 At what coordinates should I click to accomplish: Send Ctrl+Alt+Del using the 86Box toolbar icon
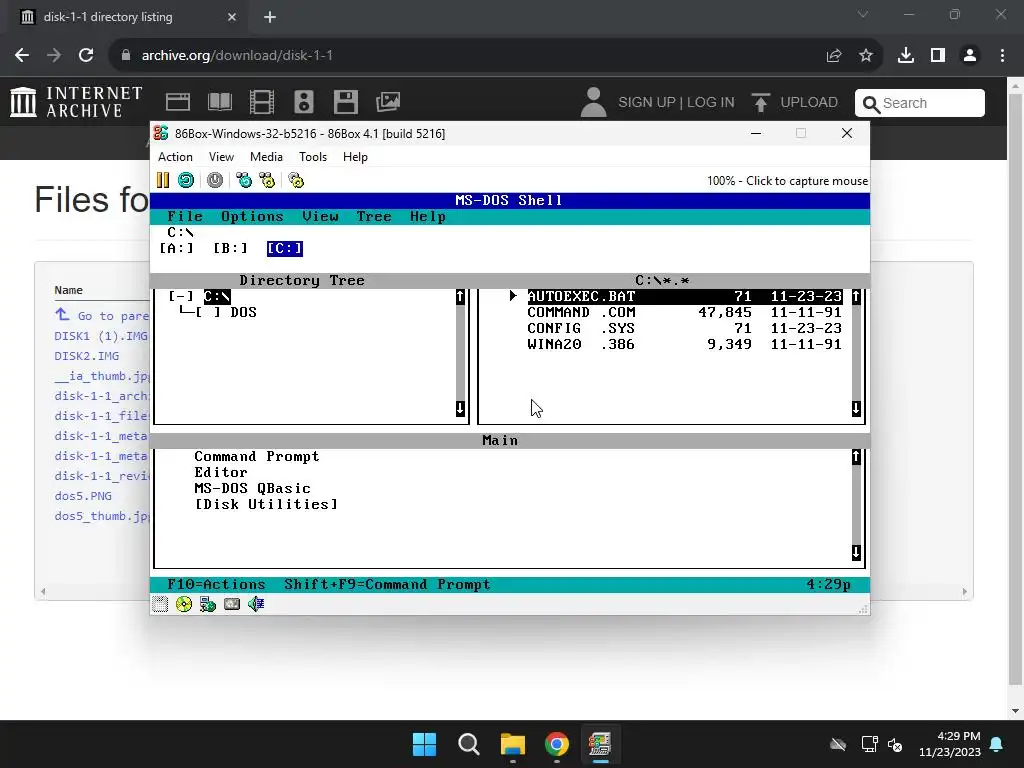click(x=244, y=180)
